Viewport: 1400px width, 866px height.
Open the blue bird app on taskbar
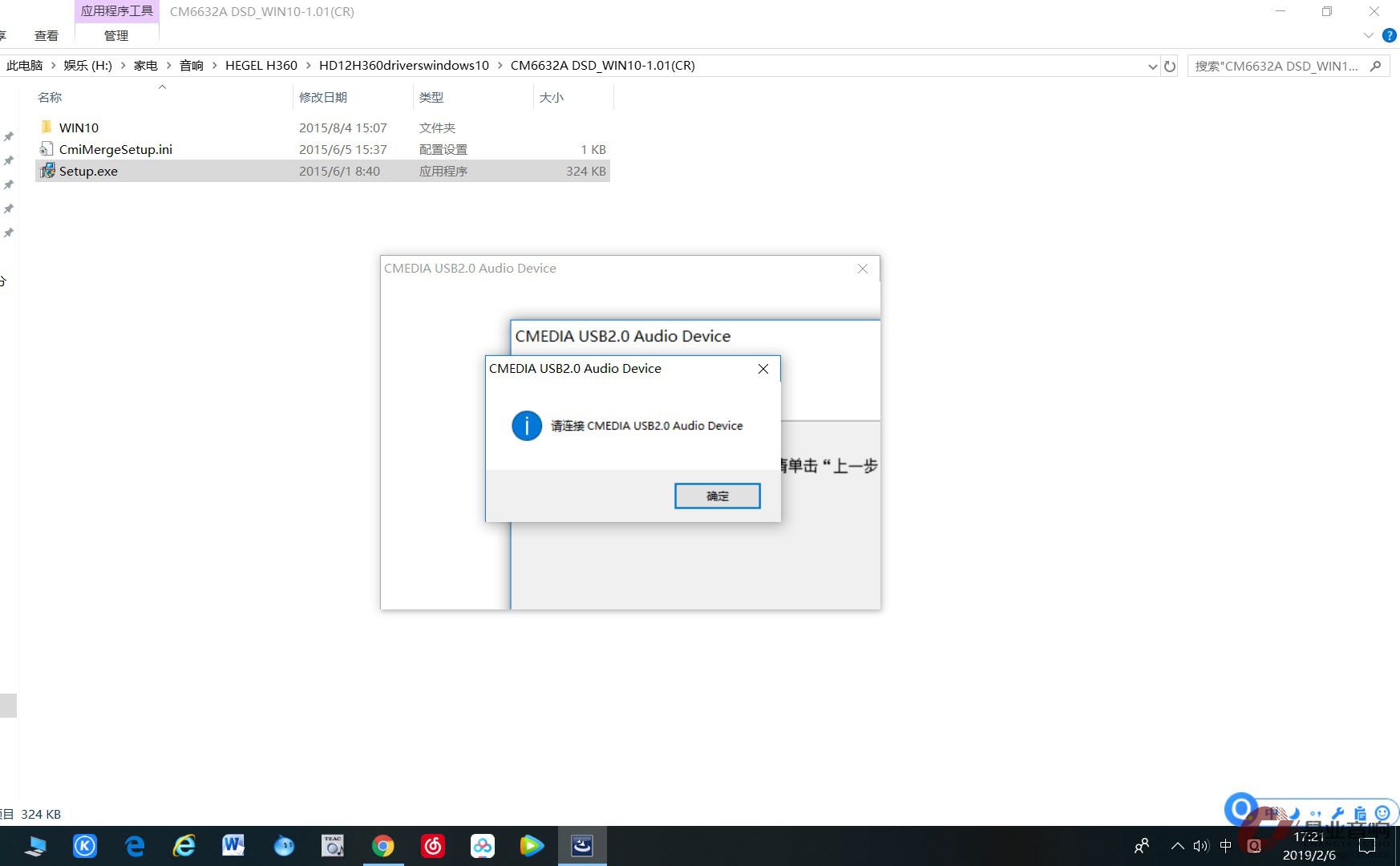pyautogui.click(x=284, y=846)
